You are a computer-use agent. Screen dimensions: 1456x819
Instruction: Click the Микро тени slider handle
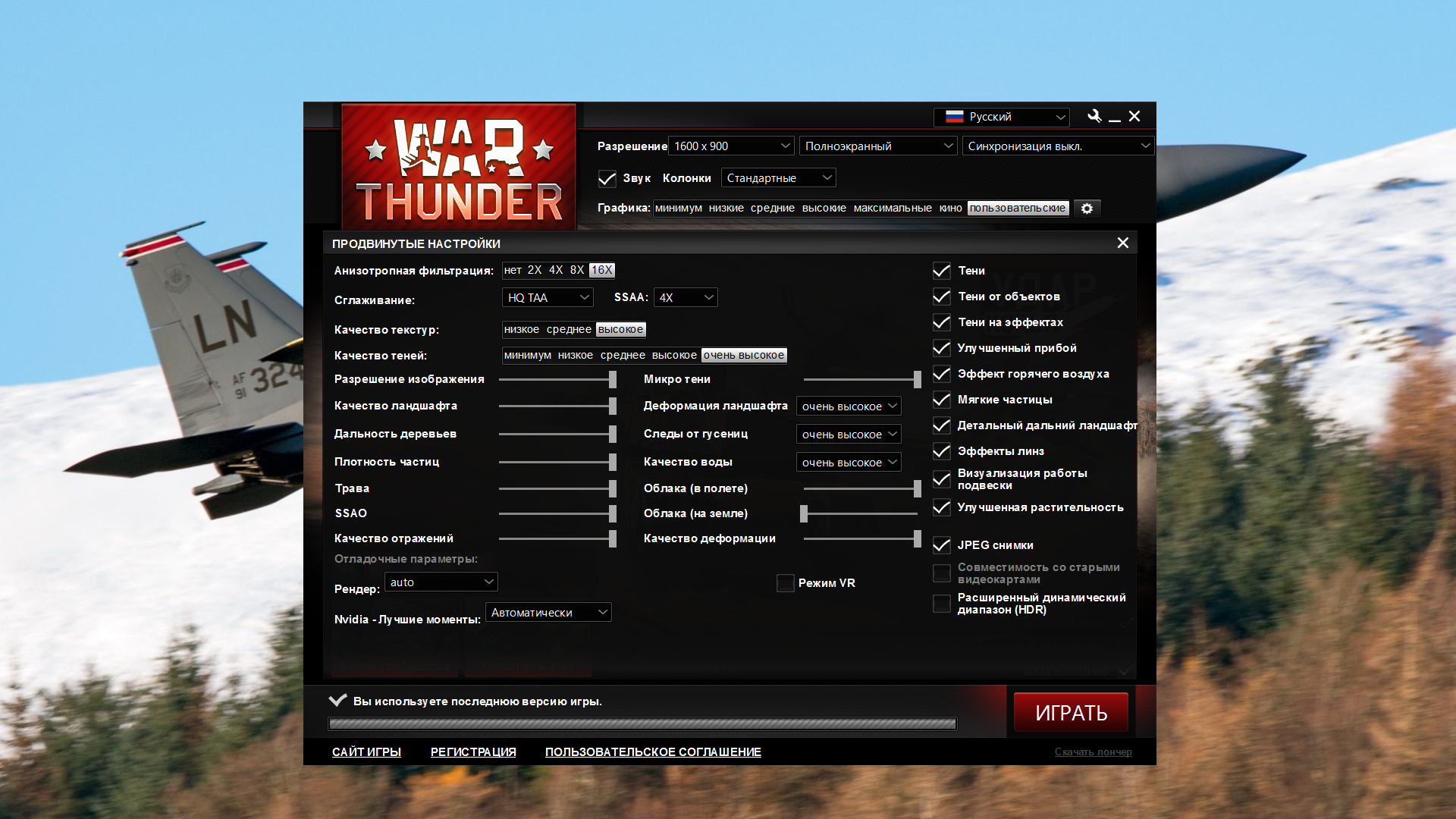pyautogui.click(x=918, y=379)
